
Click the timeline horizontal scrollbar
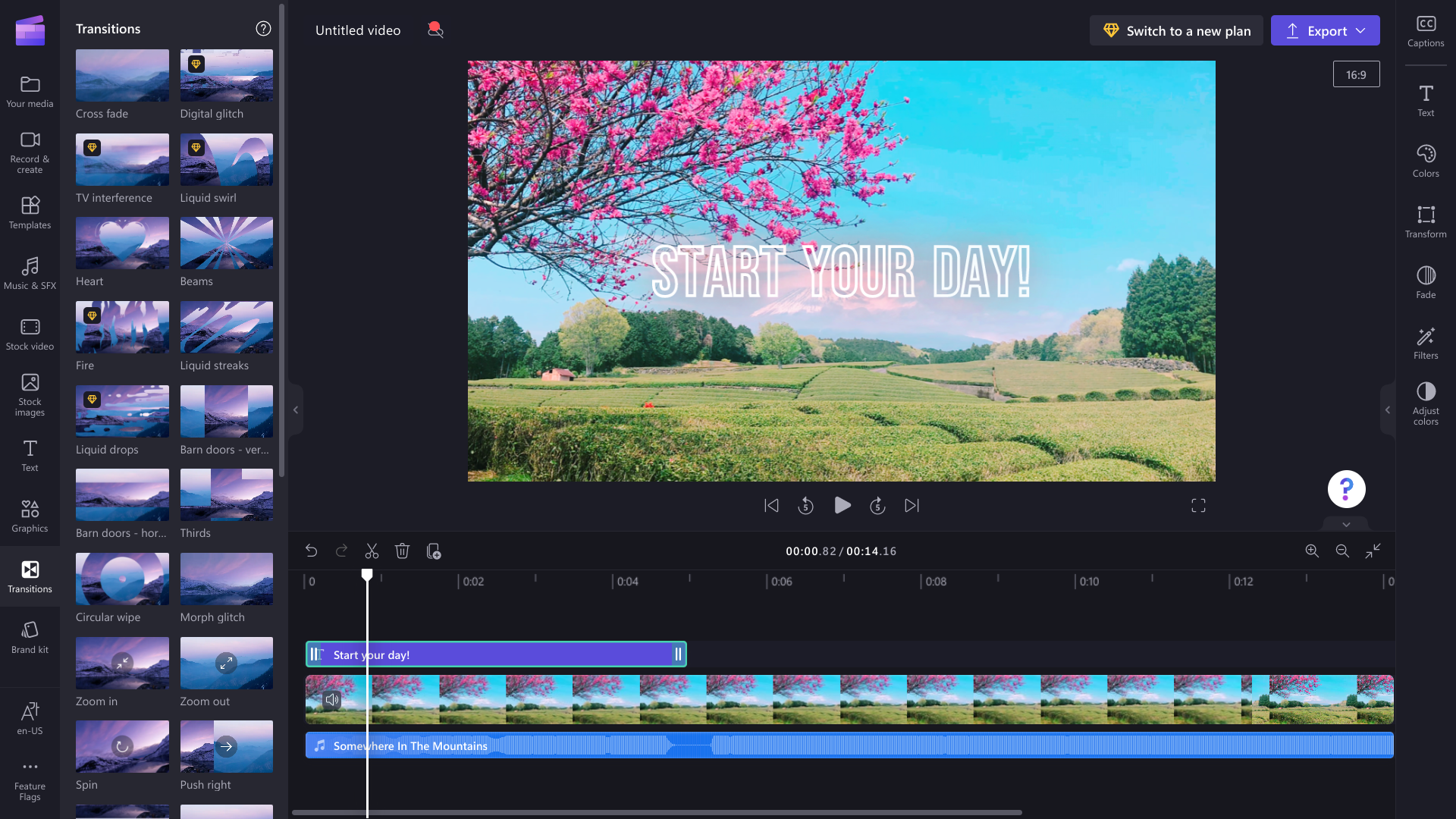pyautogui.click(x=657, y=812)
